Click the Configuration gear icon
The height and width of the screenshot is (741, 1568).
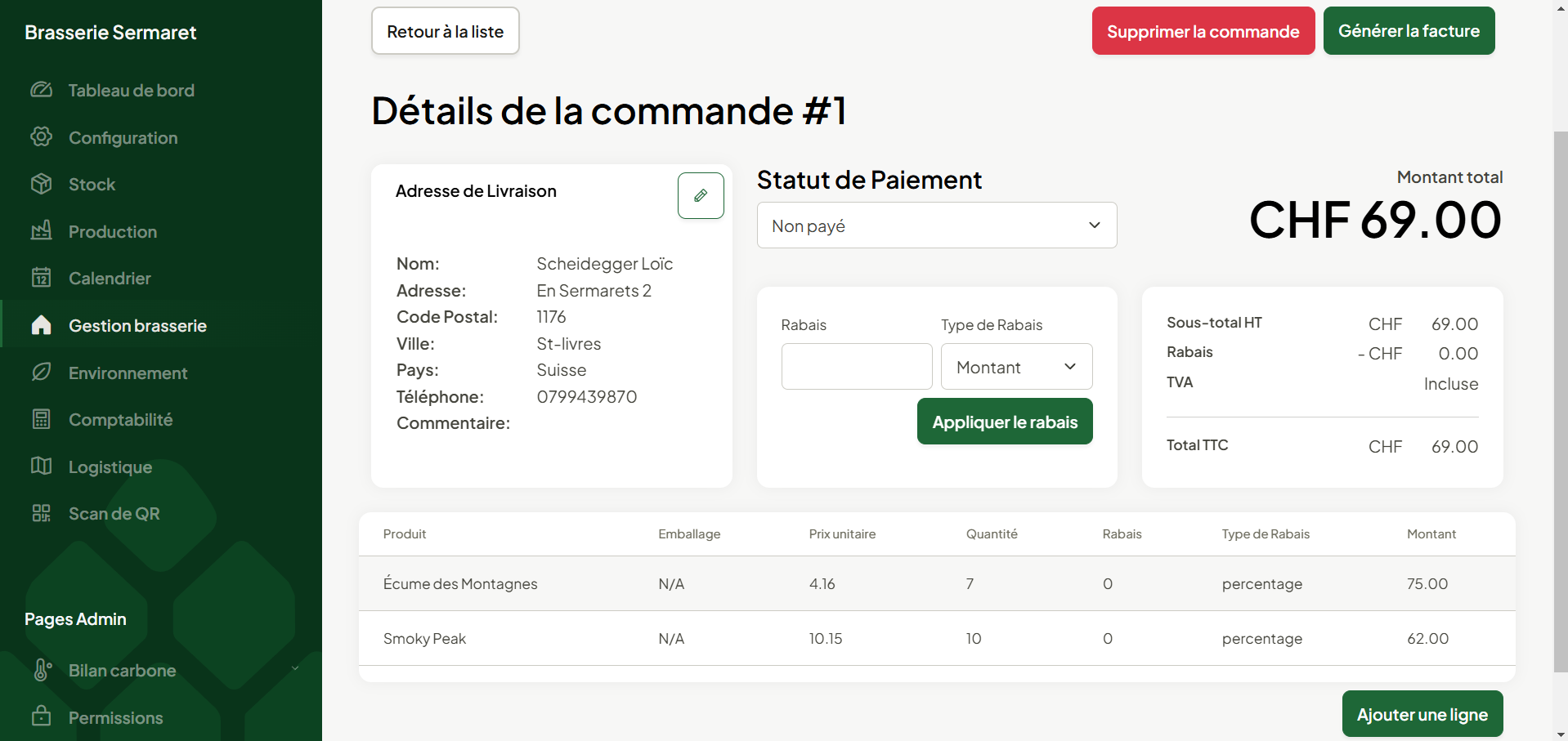point(41,137)
